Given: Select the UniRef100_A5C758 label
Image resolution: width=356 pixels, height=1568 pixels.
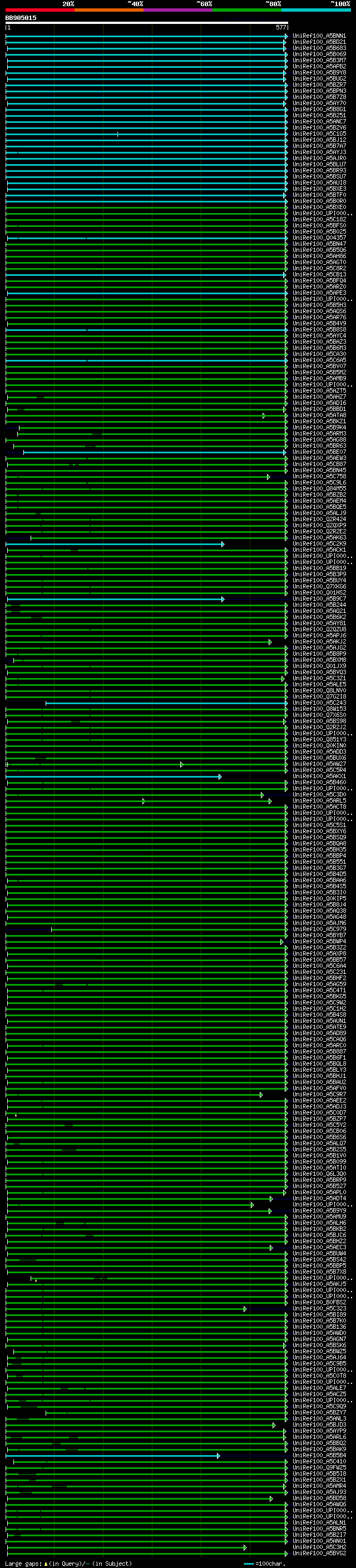Looking at the screenshot, I should tap(319, 476).
